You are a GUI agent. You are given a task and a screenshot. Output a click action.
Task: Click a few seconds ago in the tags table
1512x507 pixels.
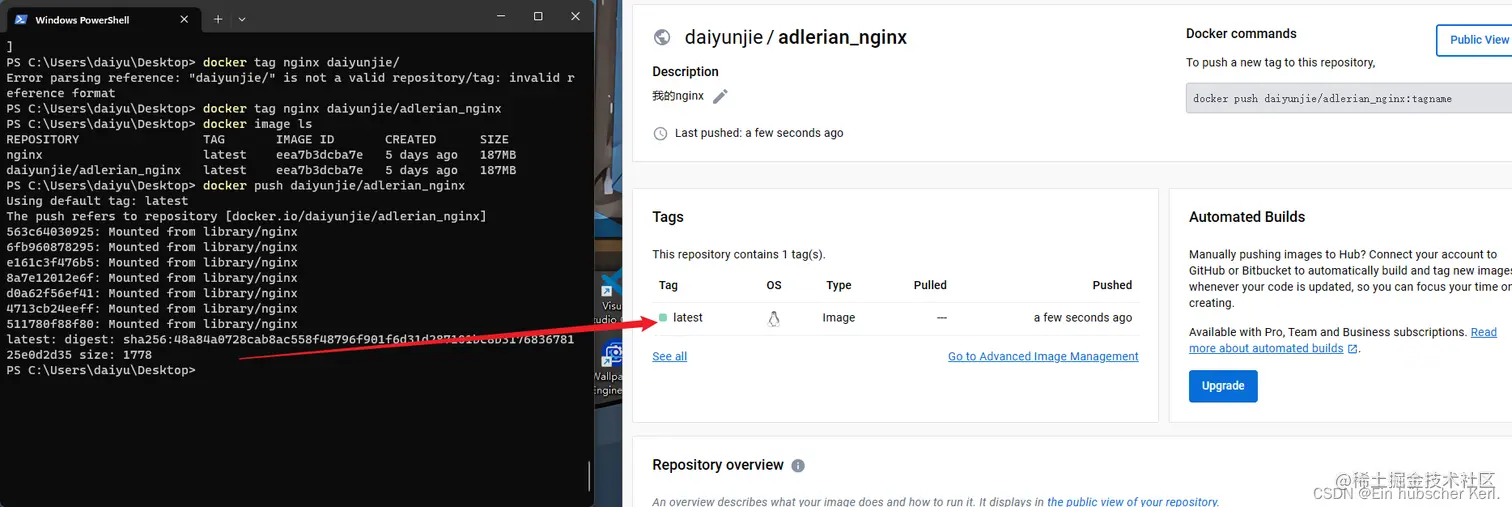(1083, 318)
